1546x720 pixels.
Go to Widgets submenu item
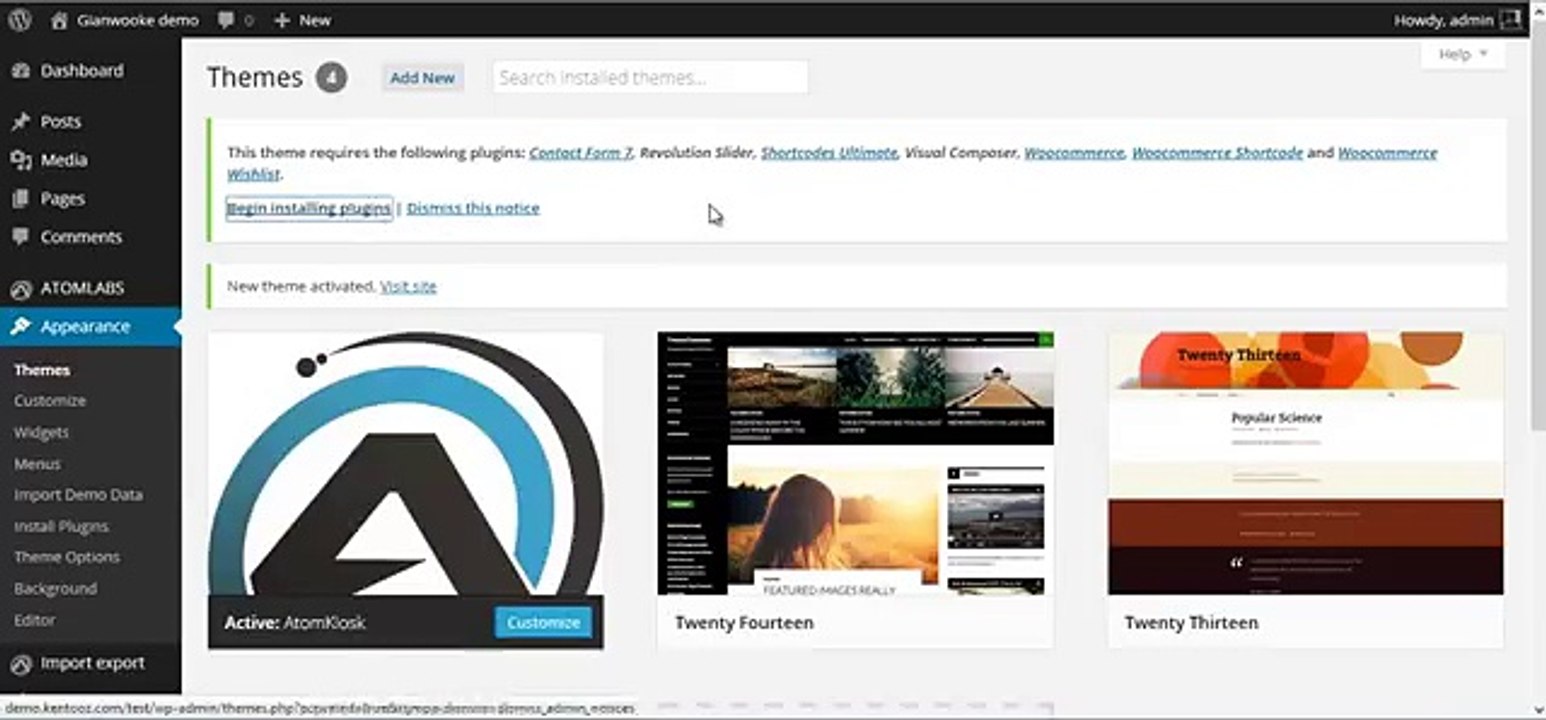(x=41, y=433)
